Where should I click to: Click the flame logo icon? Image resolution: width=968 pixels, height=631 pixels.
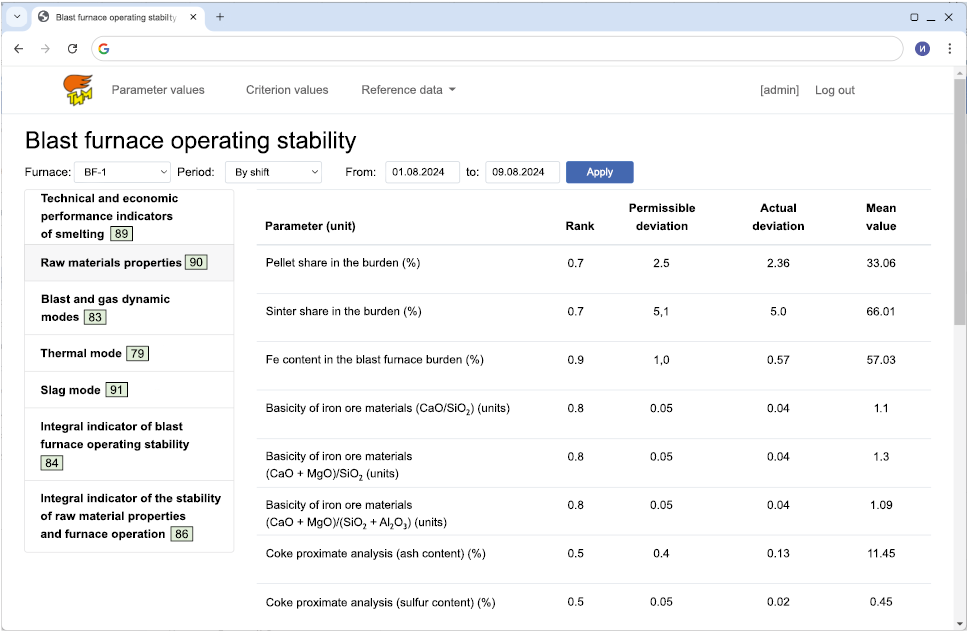tap(78, 89)
